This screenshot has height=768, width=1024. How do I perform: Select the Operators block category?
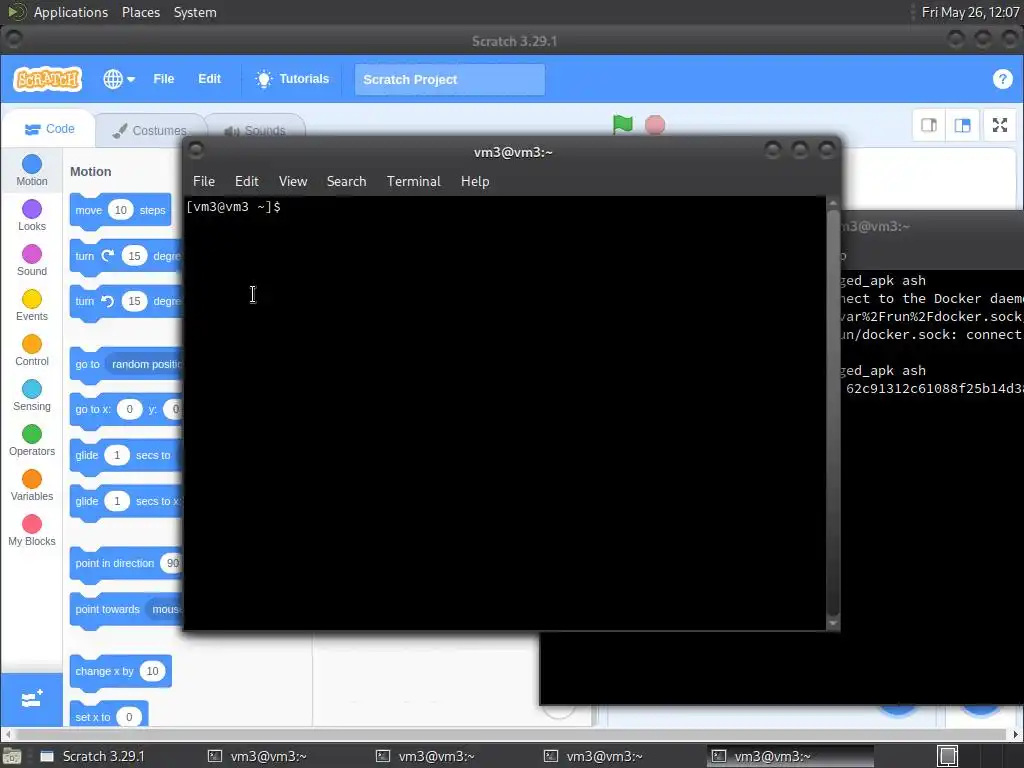[31, 441]
